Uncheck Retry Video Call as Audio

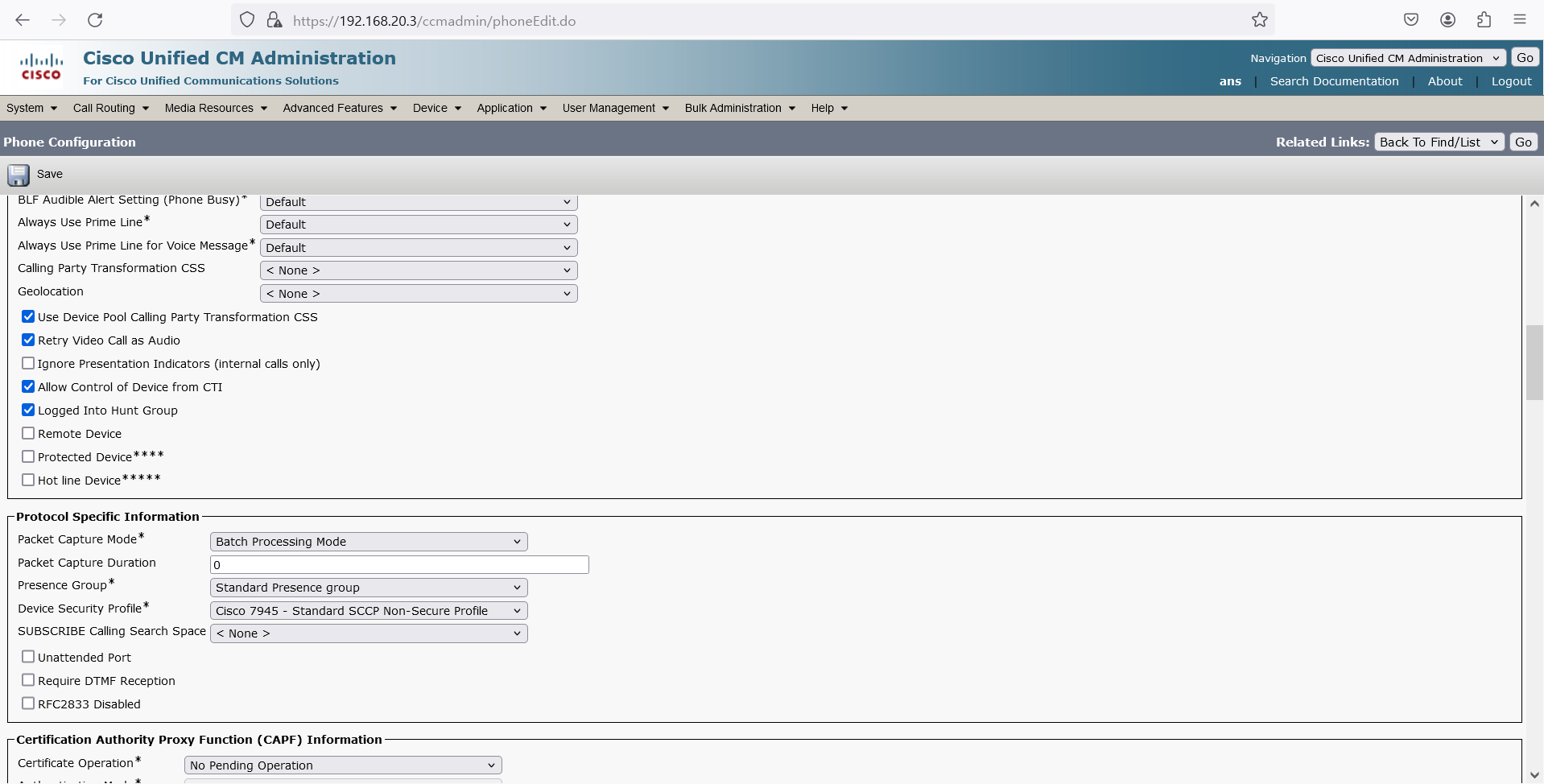28,340
